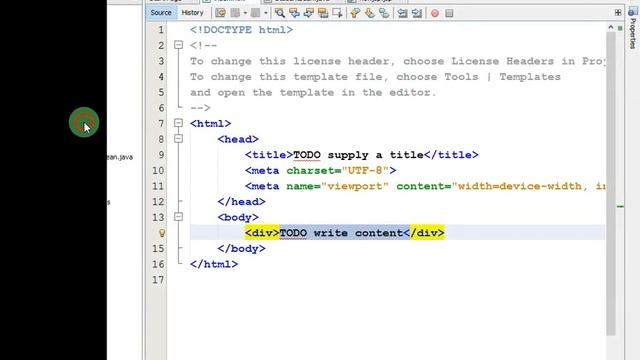Click comment line "and open the template in the editor."
Viewport: 640px width, 360px height.
(313, 92)
